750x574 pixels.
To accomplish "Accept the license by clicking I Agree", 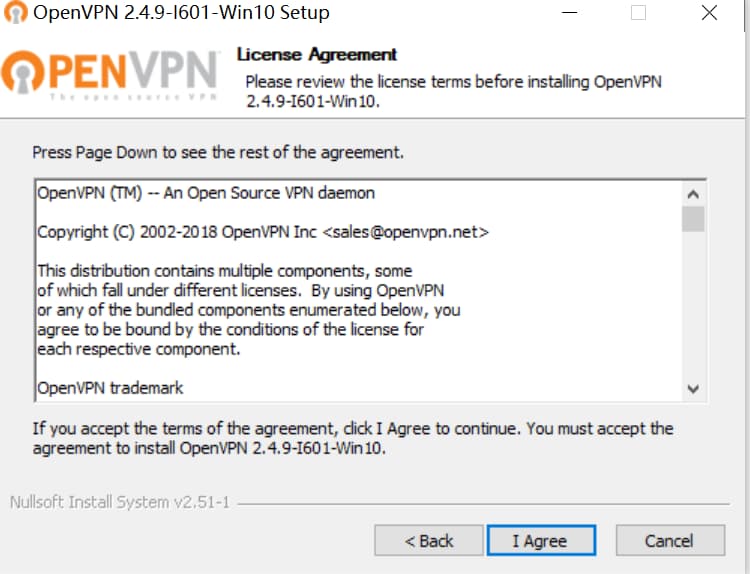I will click(540, 541).
